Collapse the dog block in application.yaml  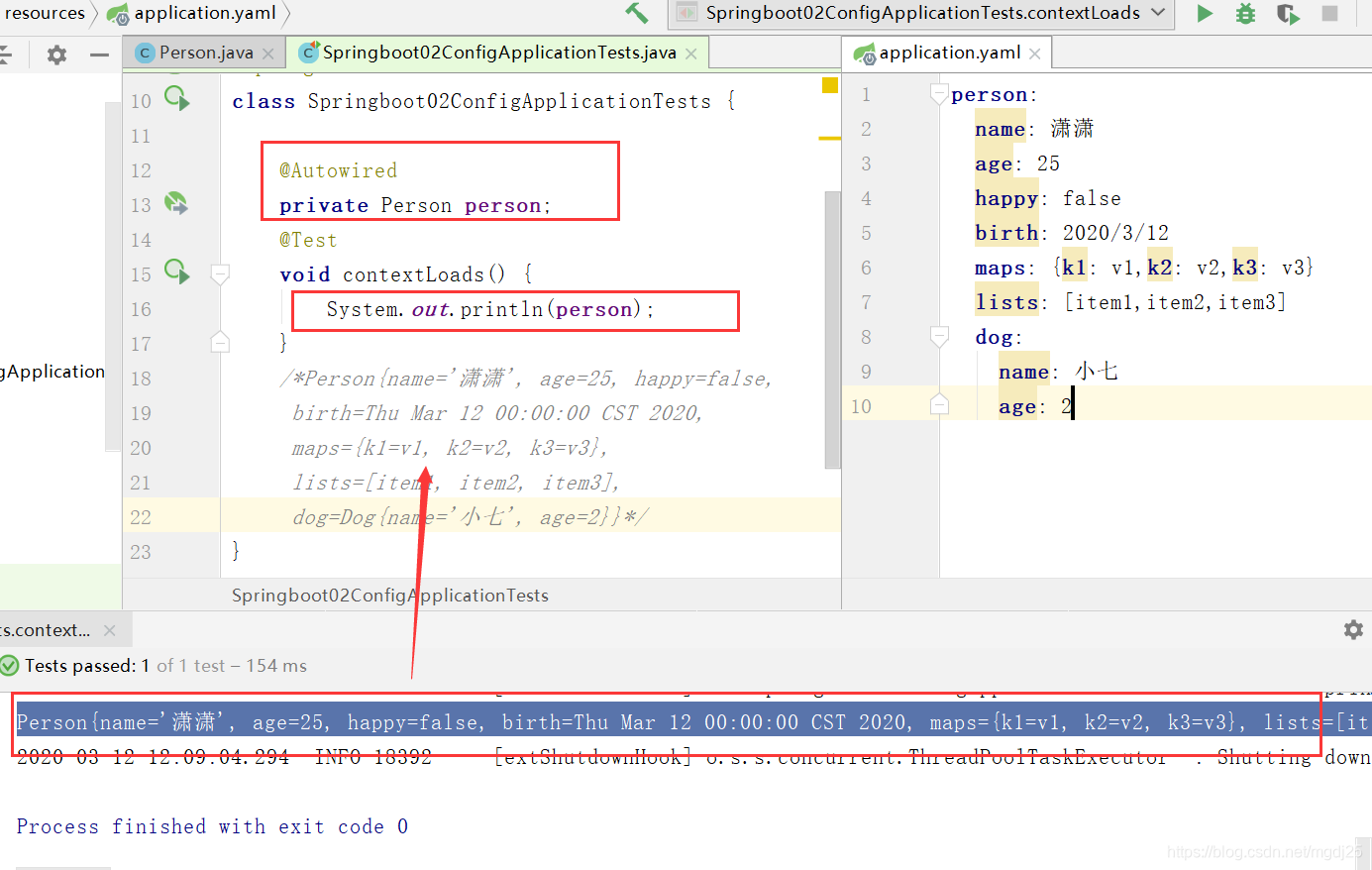tap(939, 337)
